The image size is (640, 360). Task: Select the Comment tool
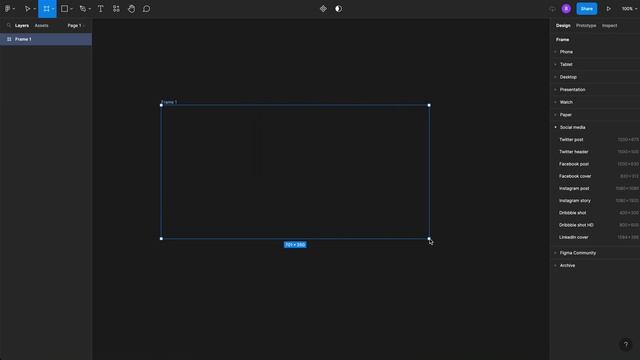[147, 9]
